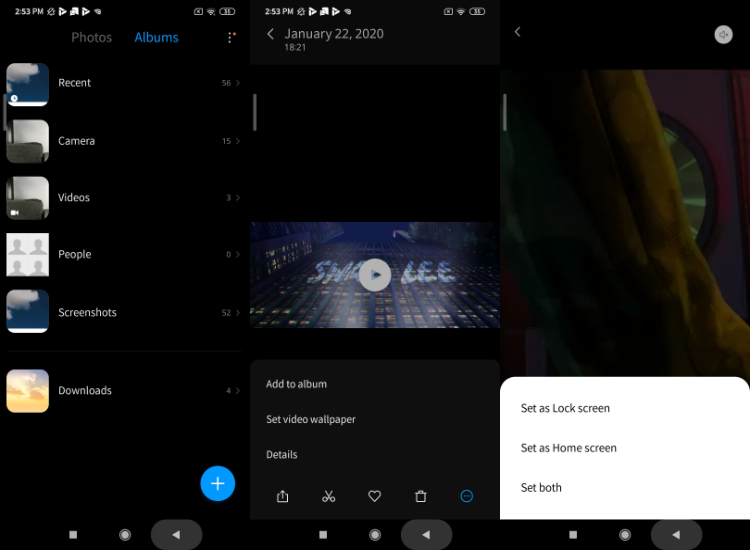Tap the share icon in video toolbar
Screen dimensions: 750x550
[283, 496]
